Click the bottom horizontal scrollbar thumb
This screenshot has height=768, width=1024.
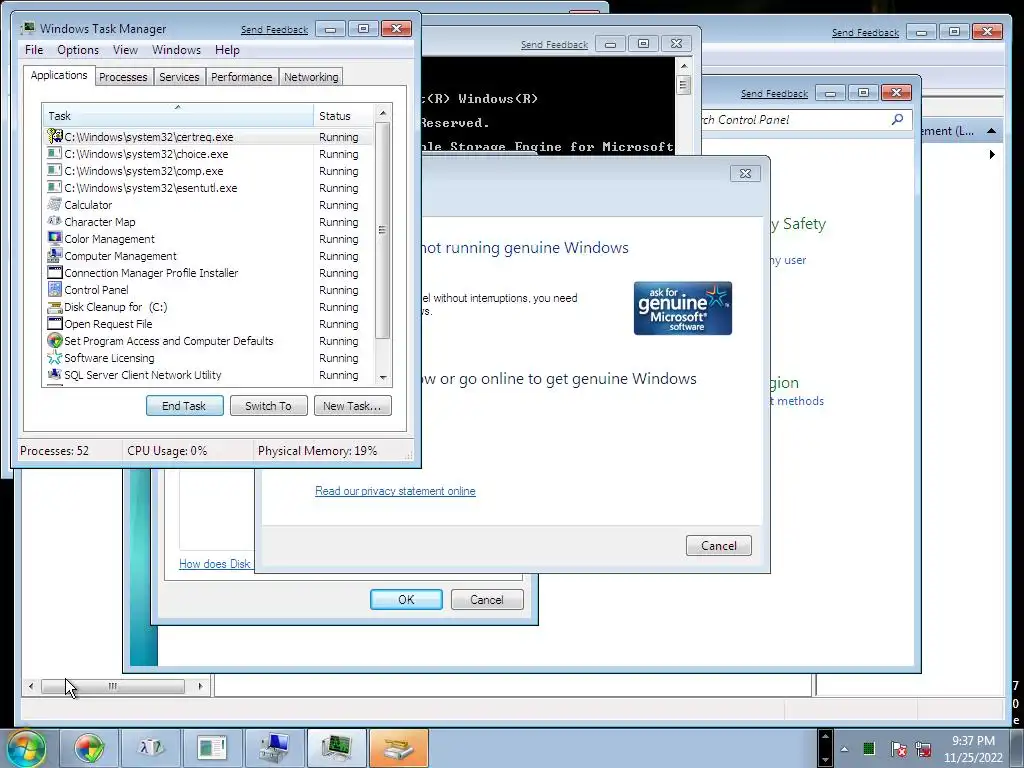pyautogui.click(x=113, y=686)
